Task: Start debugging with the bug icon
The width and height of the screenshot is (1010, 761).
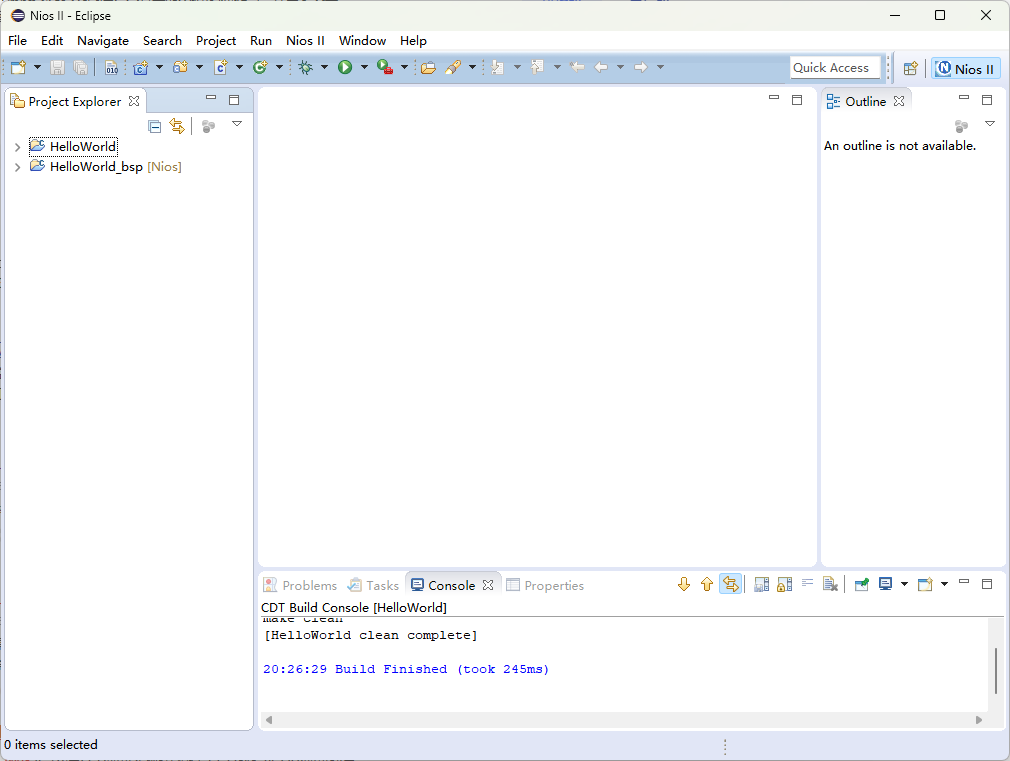Action: click(x=306, y=67)
